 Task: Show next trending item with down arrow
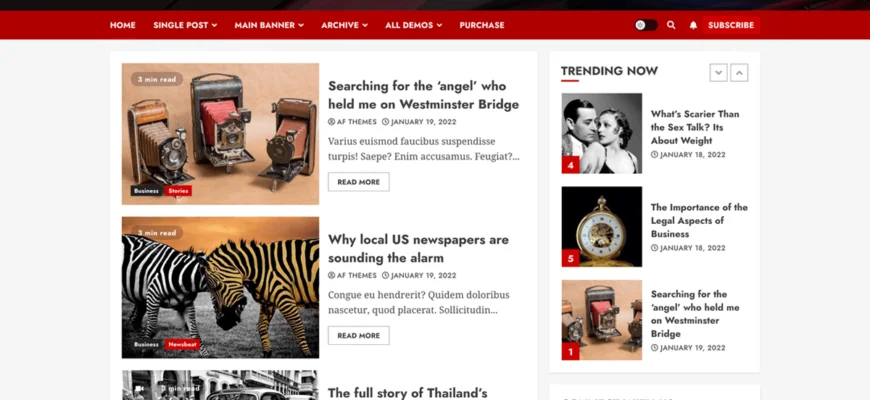(719, 73)
